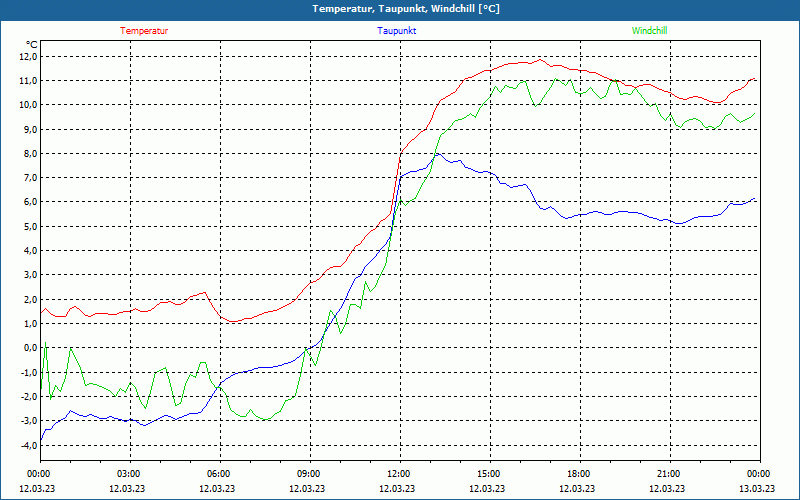Click the 1,0 y-axis value
Screen dimensions: 800x500
pos(31,323)
